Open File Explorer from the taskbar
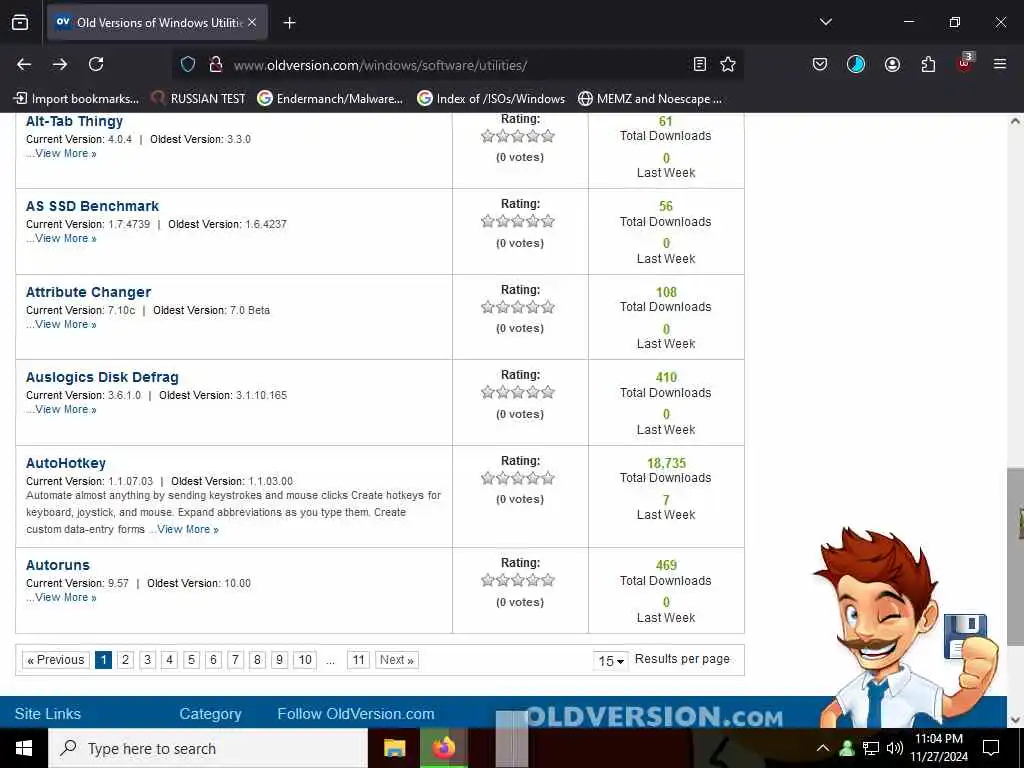Screen dimensions: 1024x768 [394, 748]
